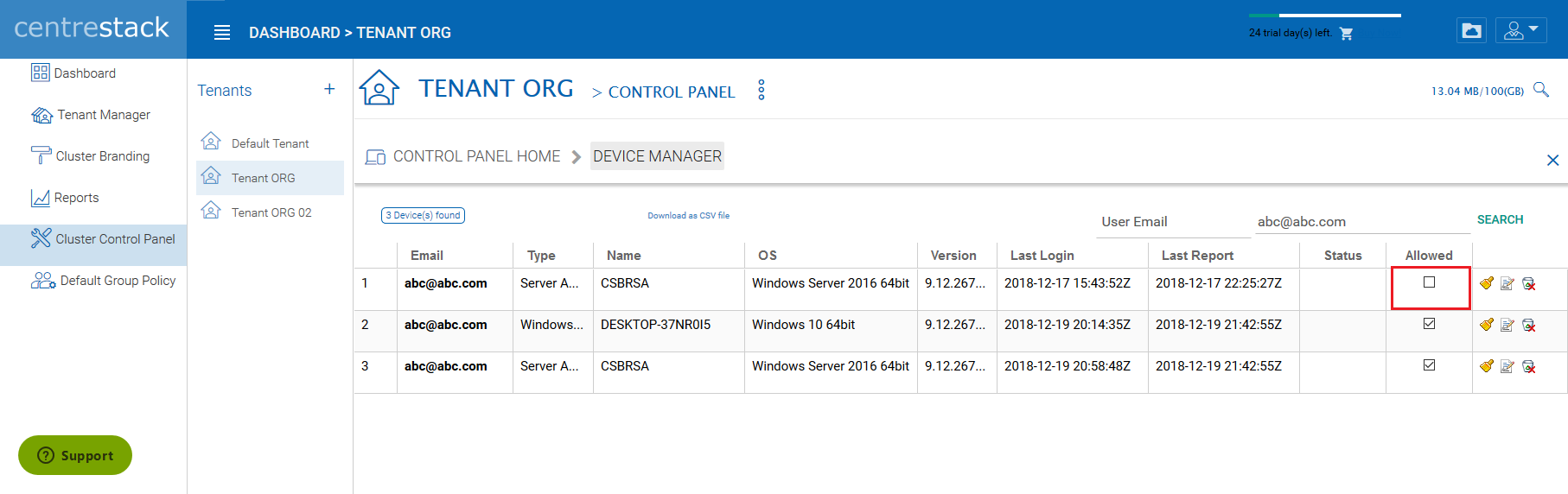Click last login '2018-12-19 20:14:35Z'
The height and width of the screenshot is (494, 1568).
tap(1068, 325)
